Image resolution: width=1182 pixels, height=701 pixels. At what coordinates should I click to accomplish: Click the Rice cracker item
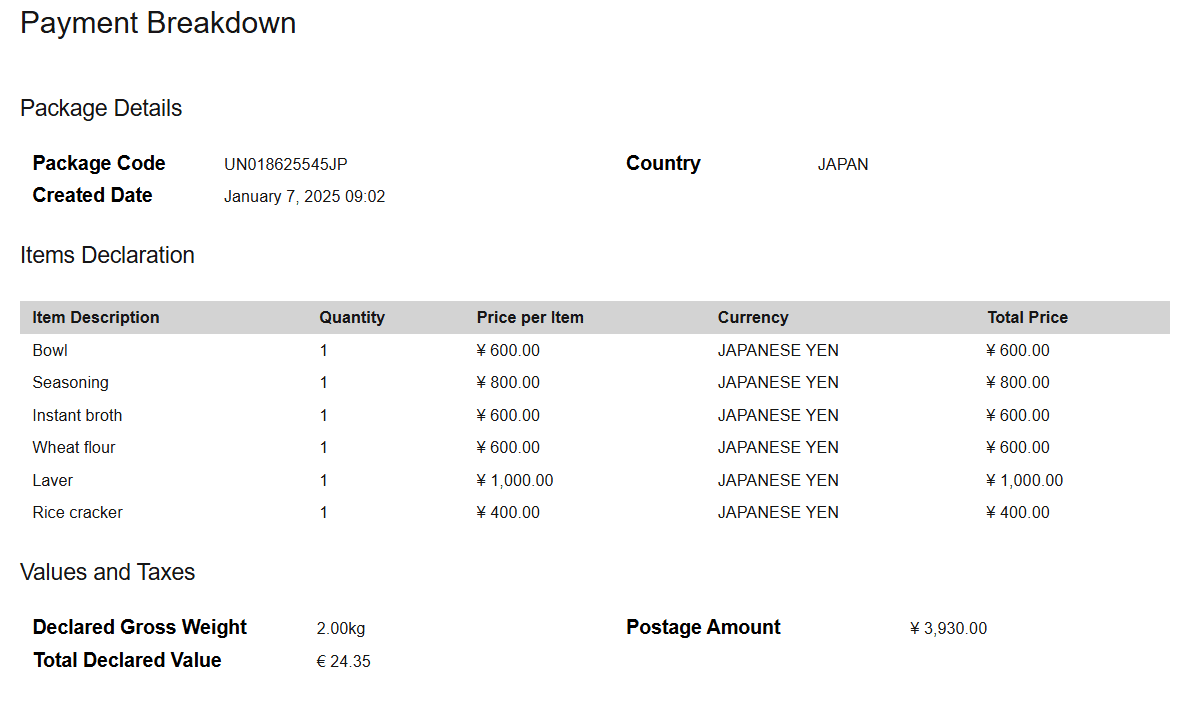pos(77,512)
